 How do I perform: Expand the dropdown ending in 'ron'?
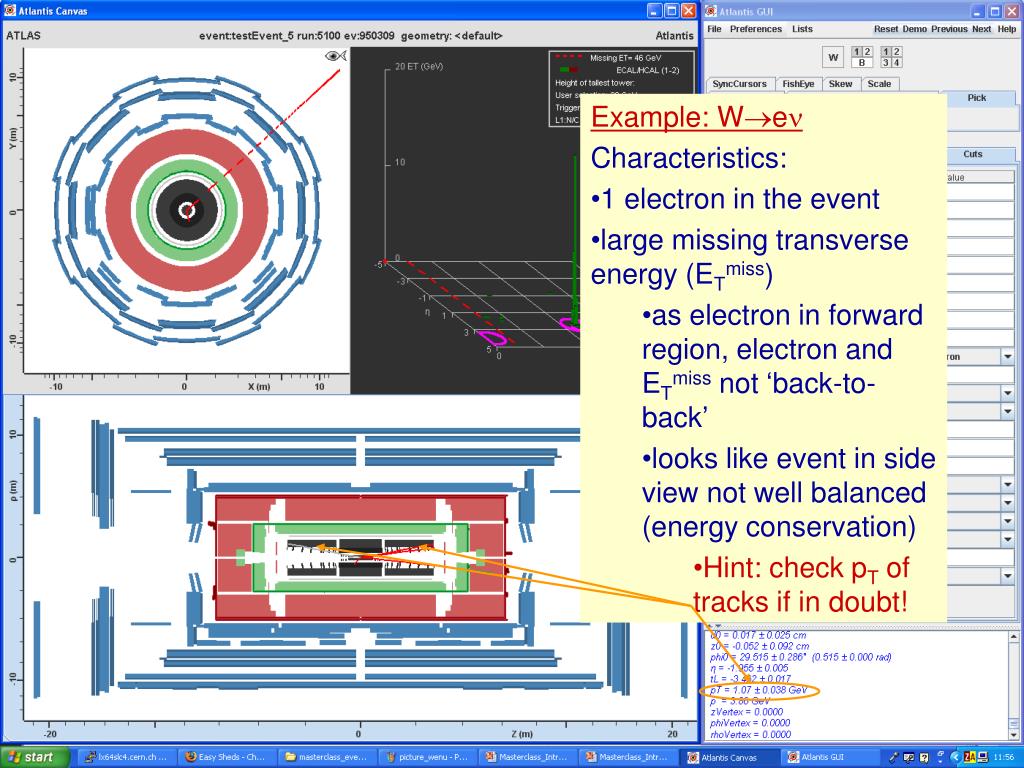pyautogui.click(x=1007, y=357)
